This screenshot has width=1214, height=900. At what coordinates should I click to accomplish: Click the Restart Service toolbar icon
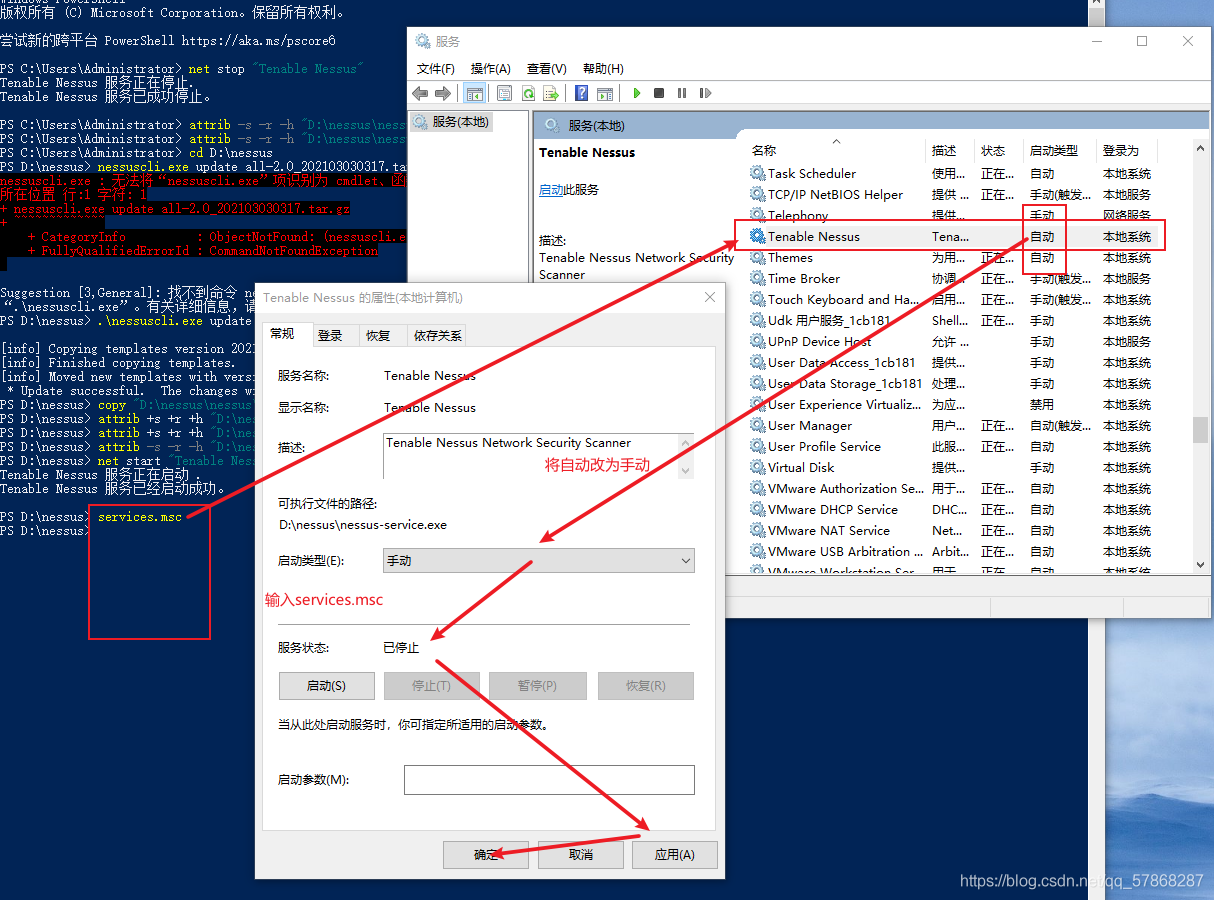tap(705, 93)
